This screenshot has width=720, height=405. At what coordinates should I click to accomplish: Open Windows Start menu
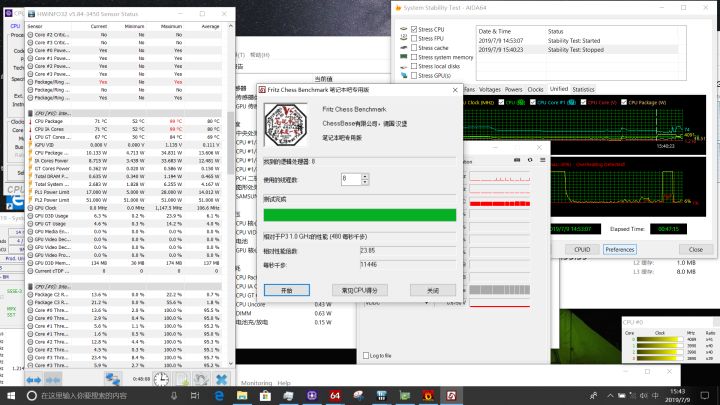(x=11, y=395)
